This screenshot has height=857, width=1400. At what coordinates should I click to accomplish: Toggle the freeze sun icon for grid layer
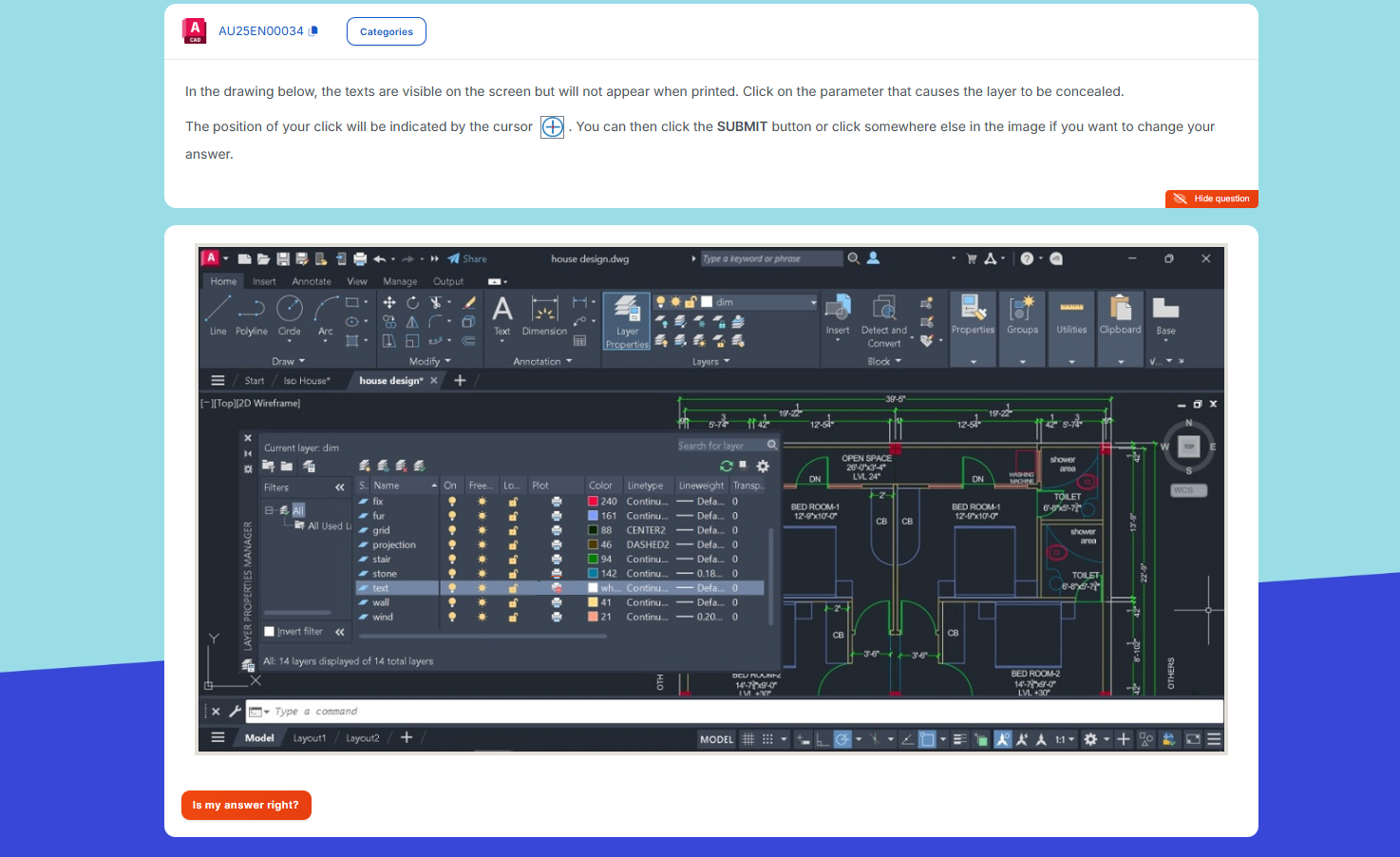482,530
